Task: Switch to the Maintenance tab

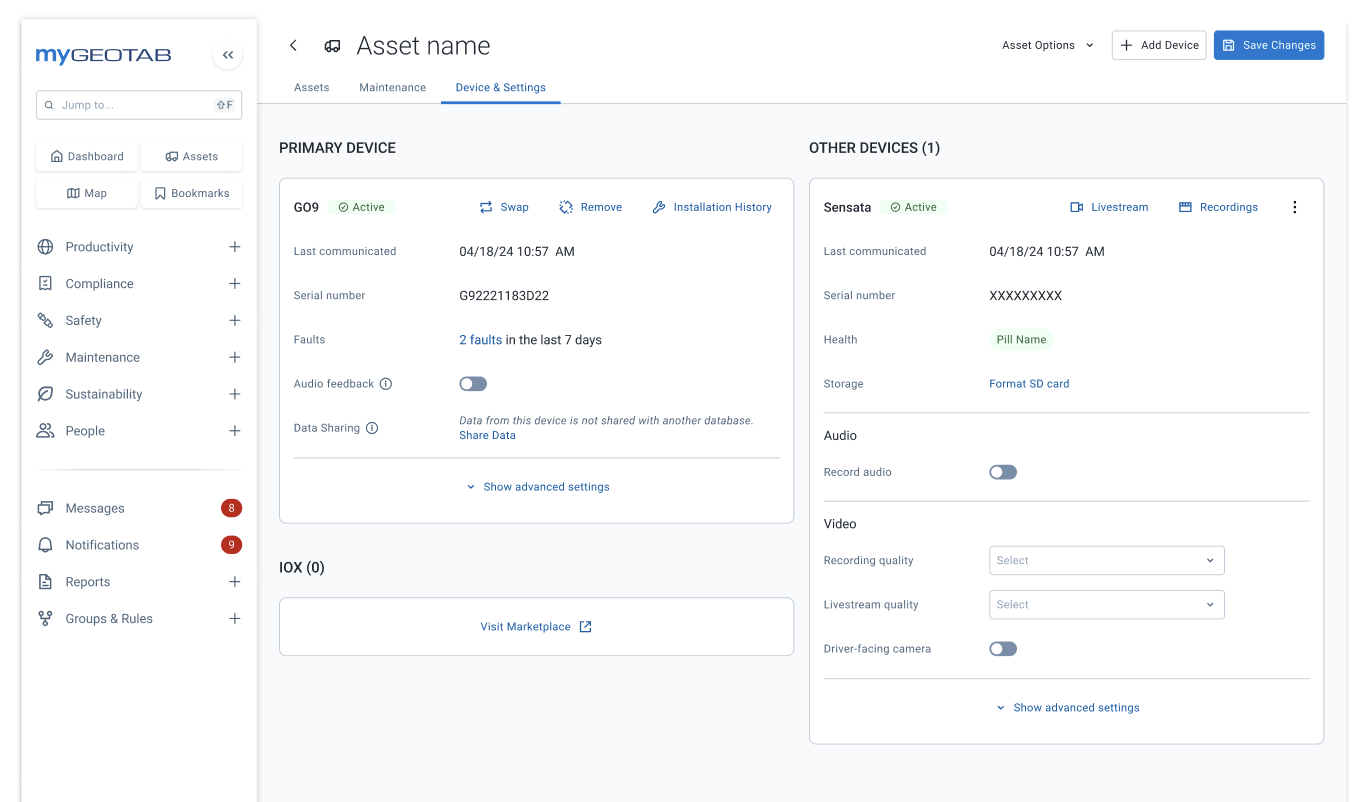Action: pos(392,87)
